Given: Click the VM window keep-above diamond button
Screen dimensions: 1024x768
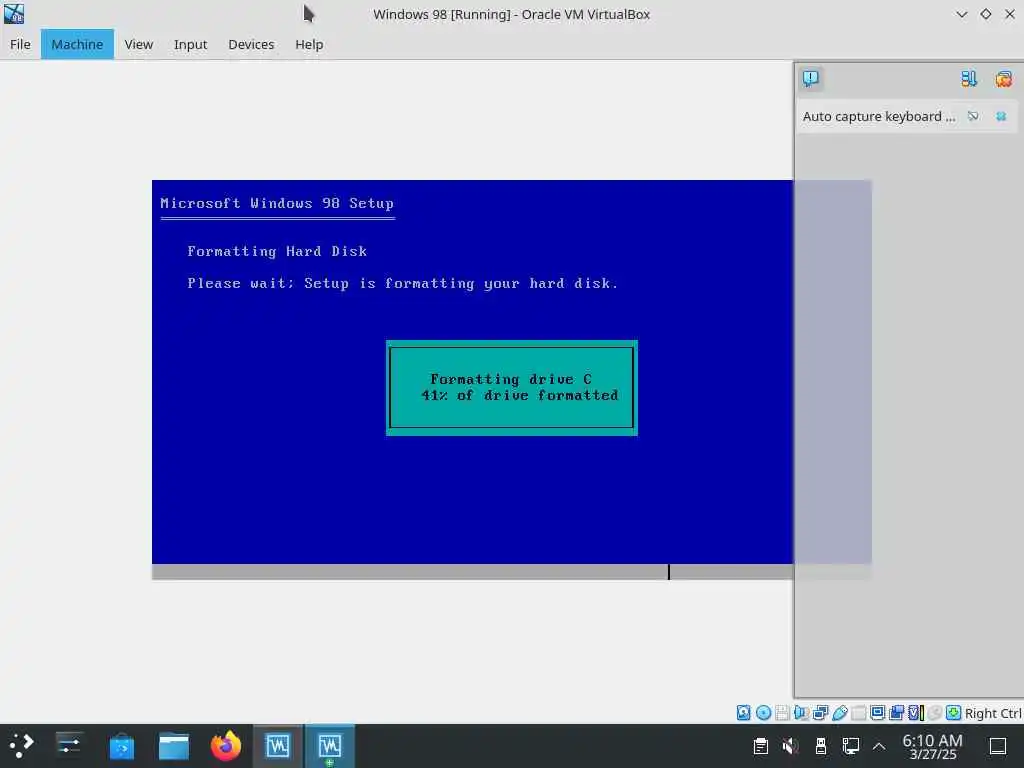Looking at the screenshot, I should pos(985,14).
